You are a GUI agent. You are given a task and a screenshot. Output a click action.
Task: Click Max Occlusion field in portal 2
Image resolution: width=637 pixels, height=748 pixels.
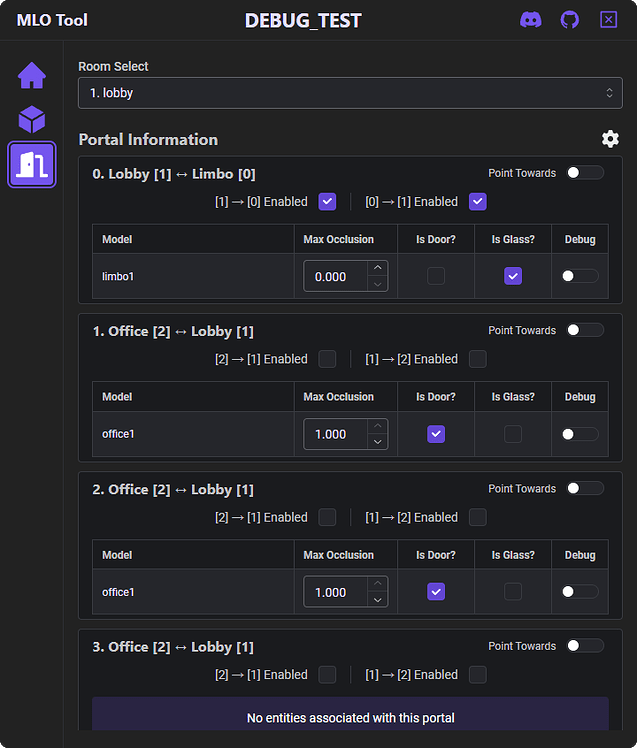[335, 592]
